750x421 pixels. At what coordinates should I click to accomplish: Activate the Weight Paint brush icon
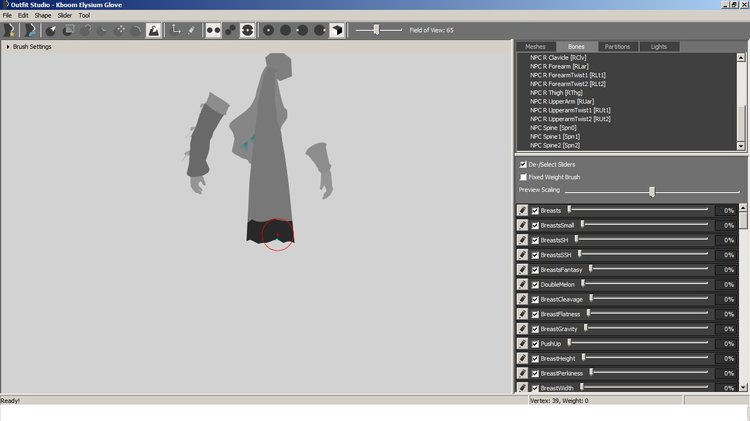(x=154, y=30)
